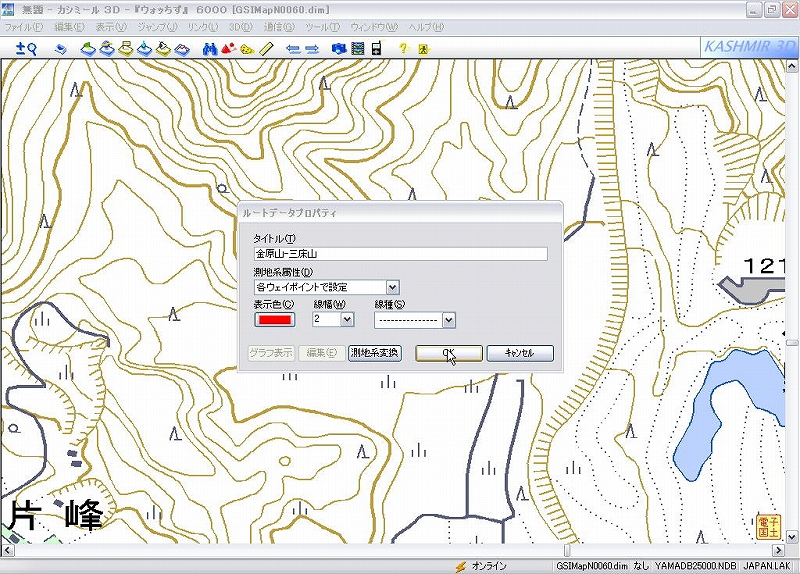Click the yellow palette icon
The width and height of the screenshot is (800, 574).
pos(247,49)
